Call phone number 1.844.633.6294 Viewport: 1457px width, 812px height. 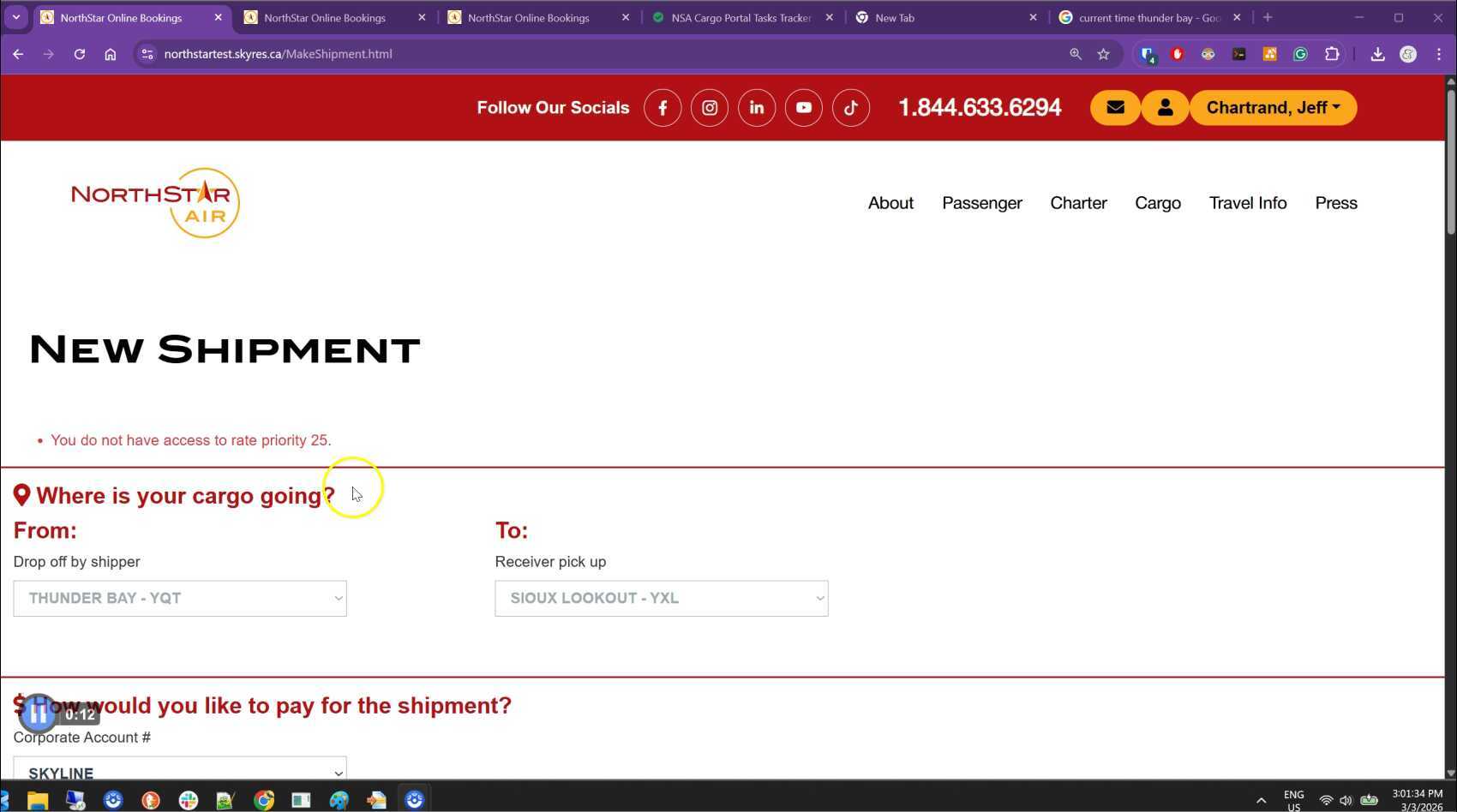pyautogui.click(x=980, y=108)
